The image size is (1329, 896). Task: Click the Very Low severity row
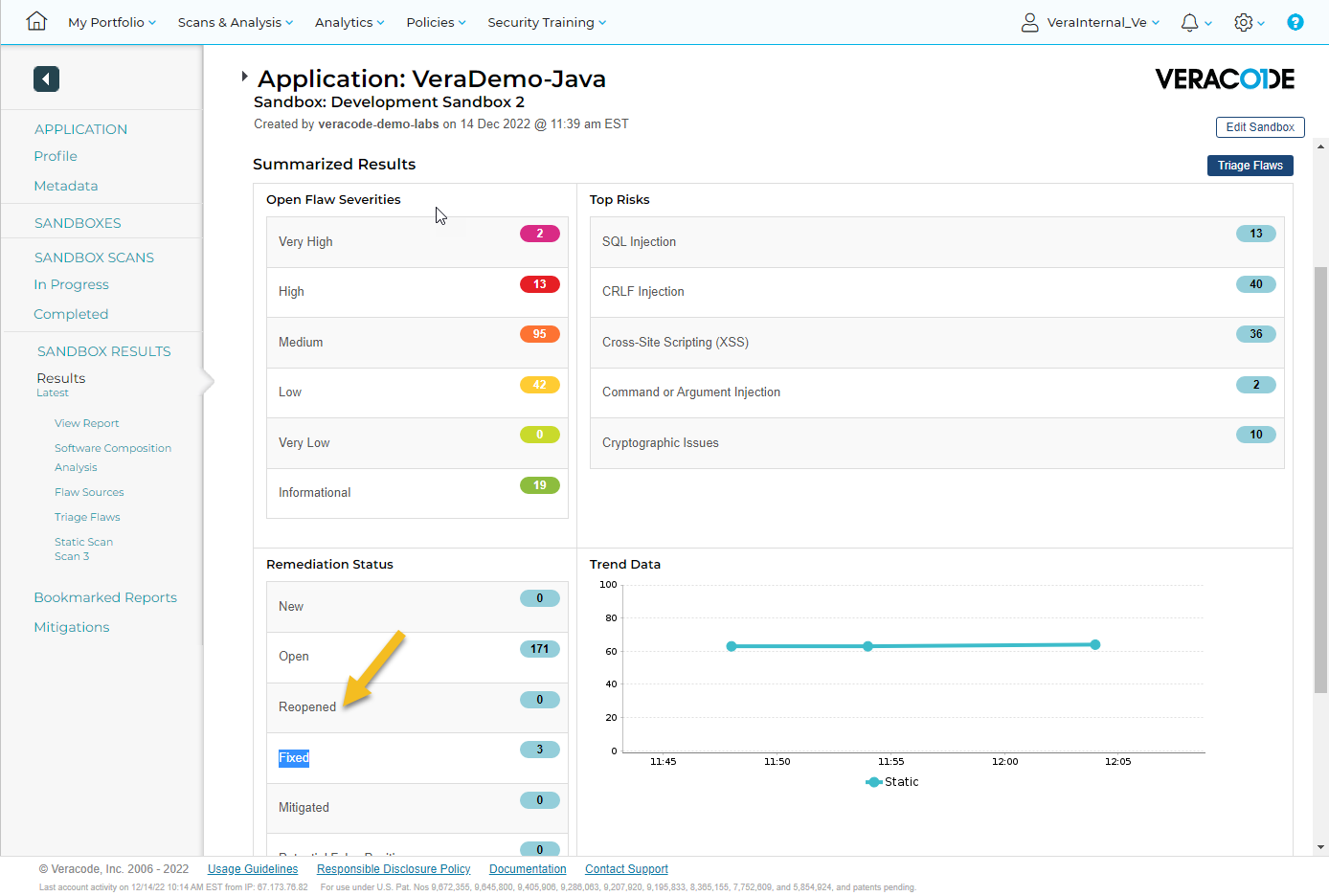(417, 443)
